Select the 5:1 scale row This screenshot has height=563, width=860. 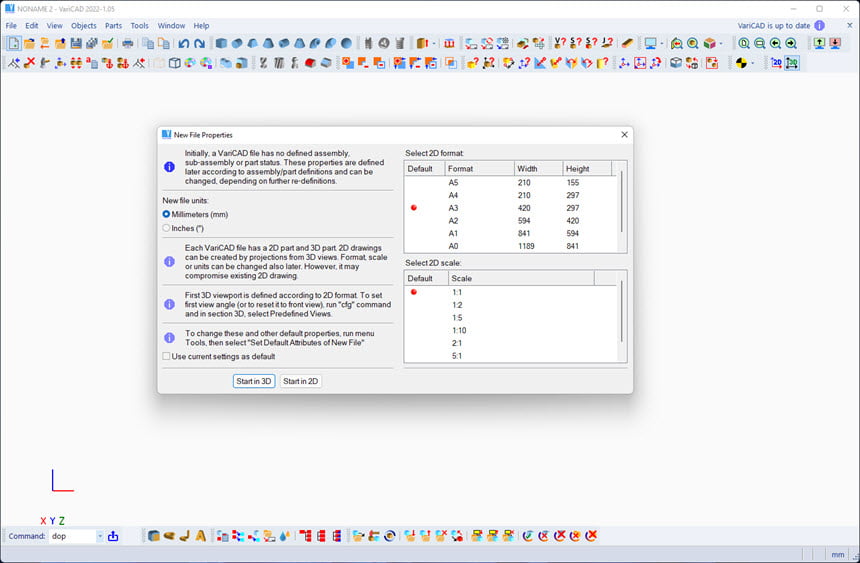[x=511, y=356]
